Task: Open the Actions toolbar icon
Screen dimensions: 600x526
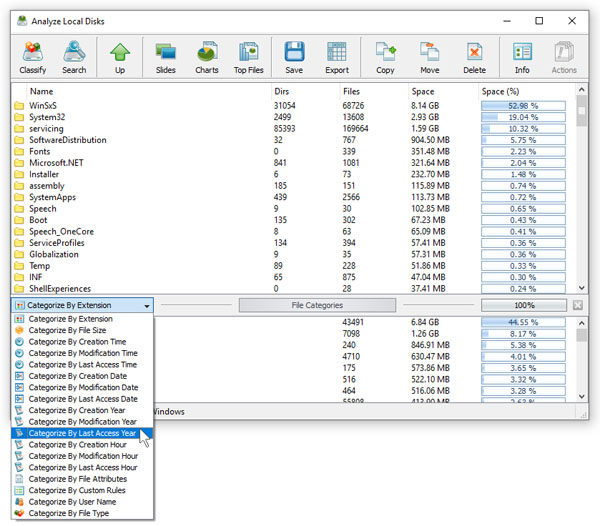Action: tap(564, 57)
